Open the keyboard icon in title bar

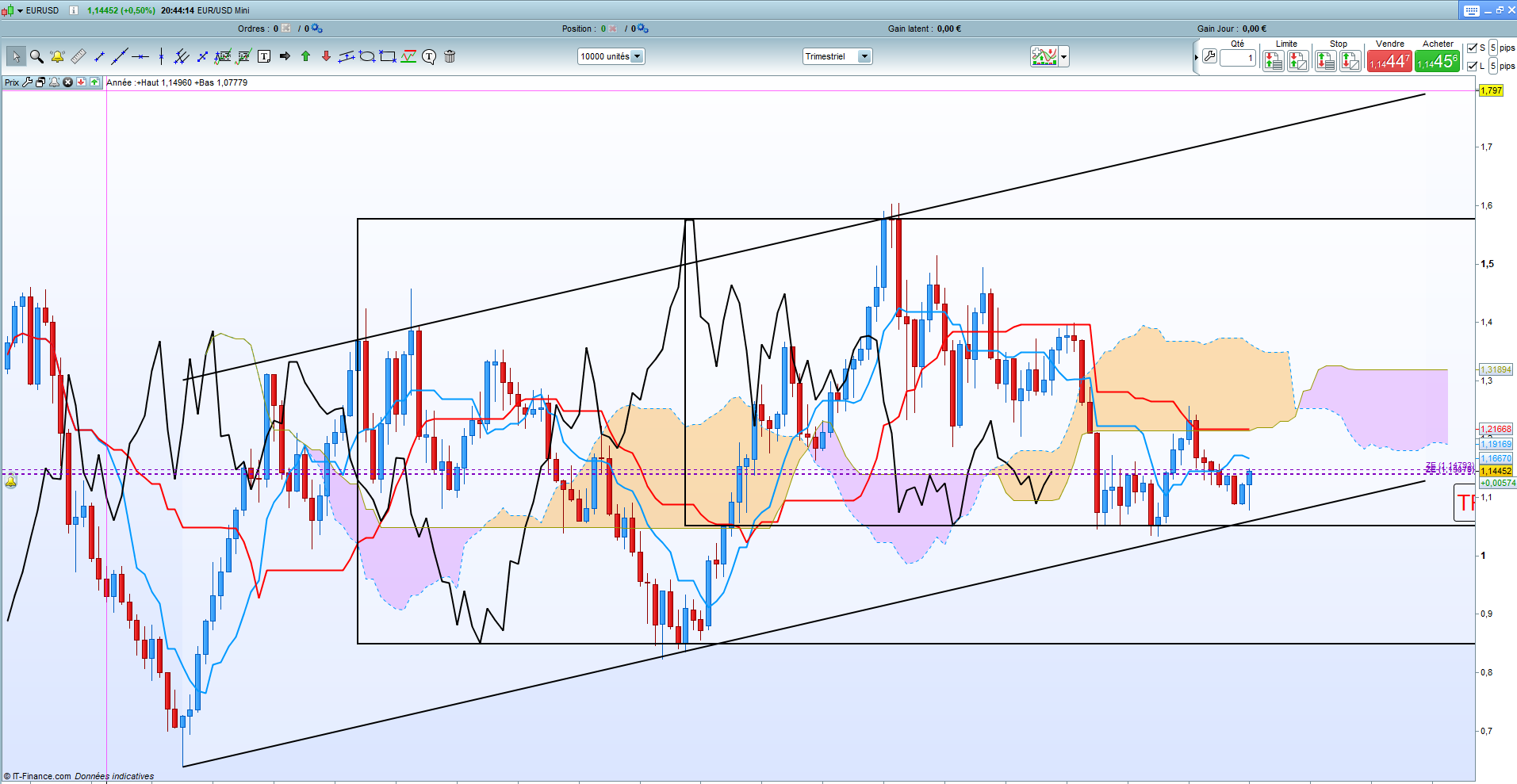tap(1472, 10)
